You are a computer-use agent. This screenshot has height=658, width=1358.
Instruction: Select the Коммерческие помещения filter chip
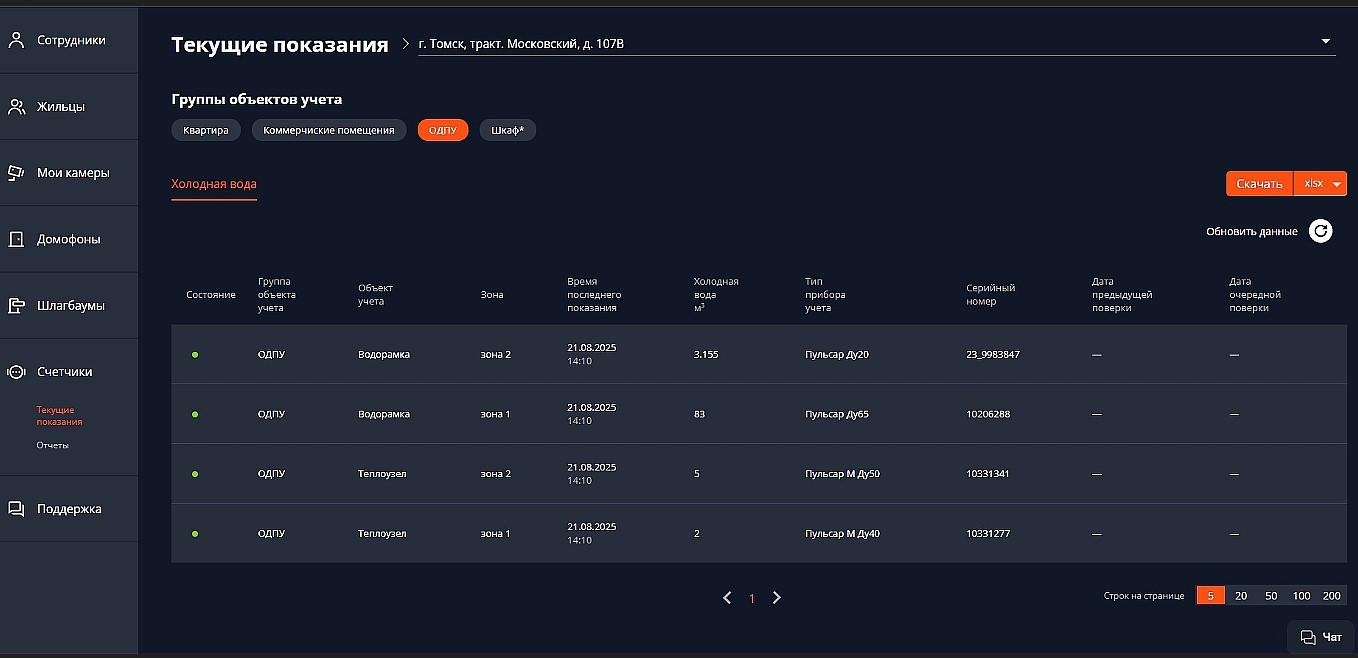tap(328, 130)
